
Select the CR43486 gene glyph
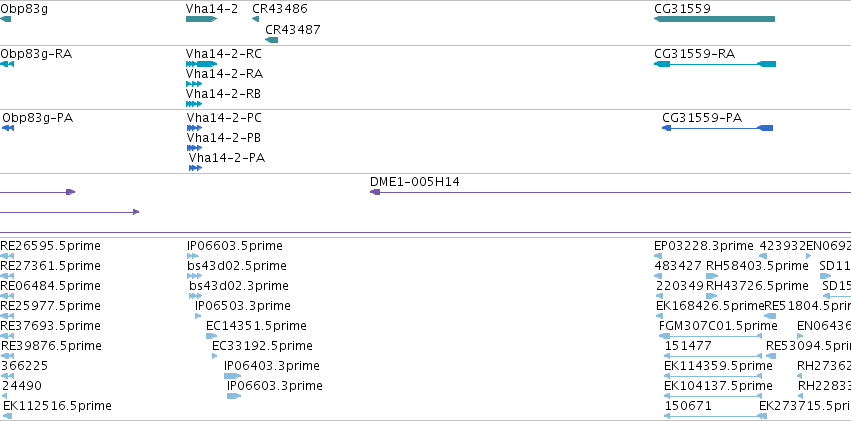pyautogui.click(x=255, y=19)
